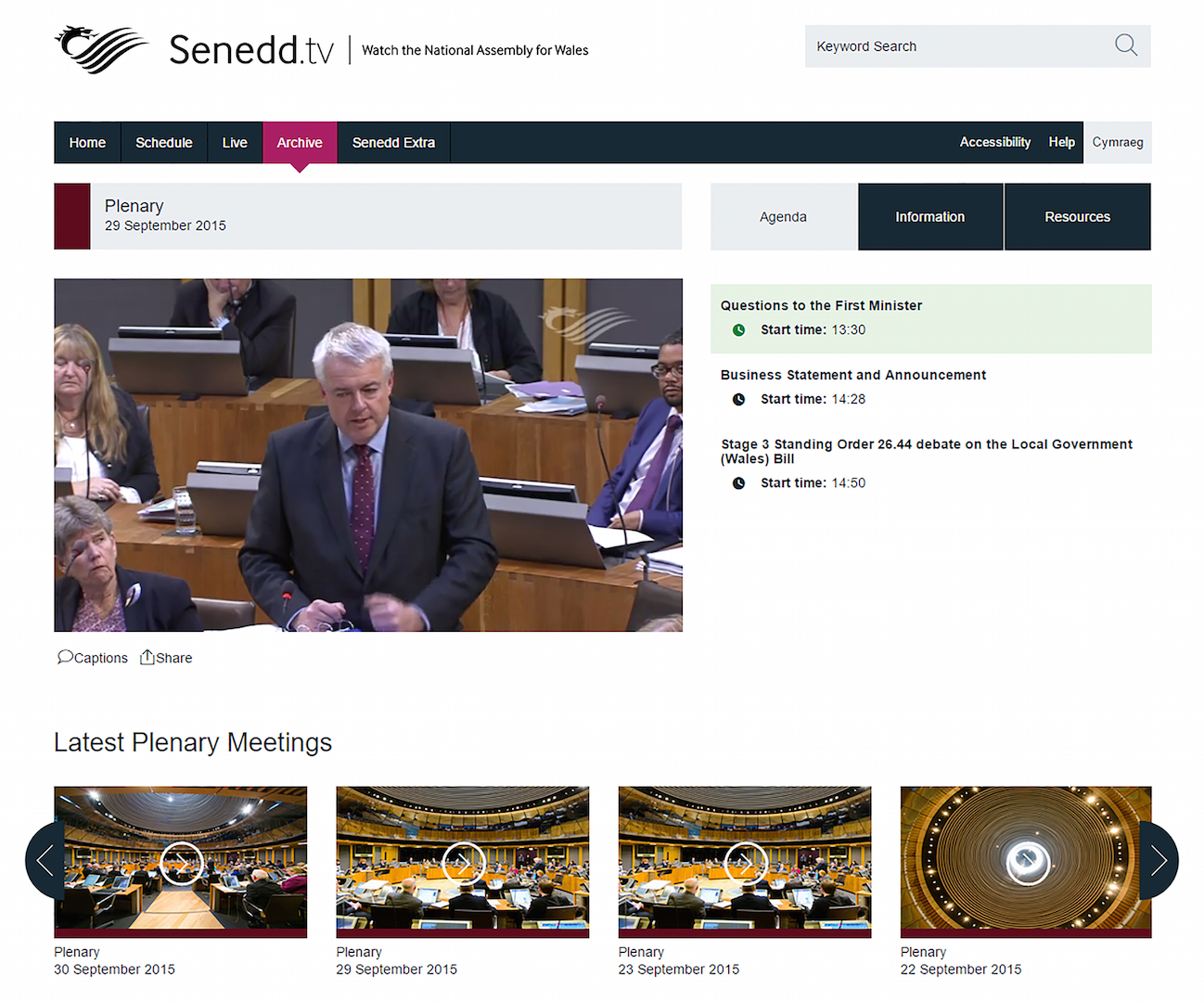
Task: Play the 22 September 2015 plenary video
Action: (x=1027, y=863)
